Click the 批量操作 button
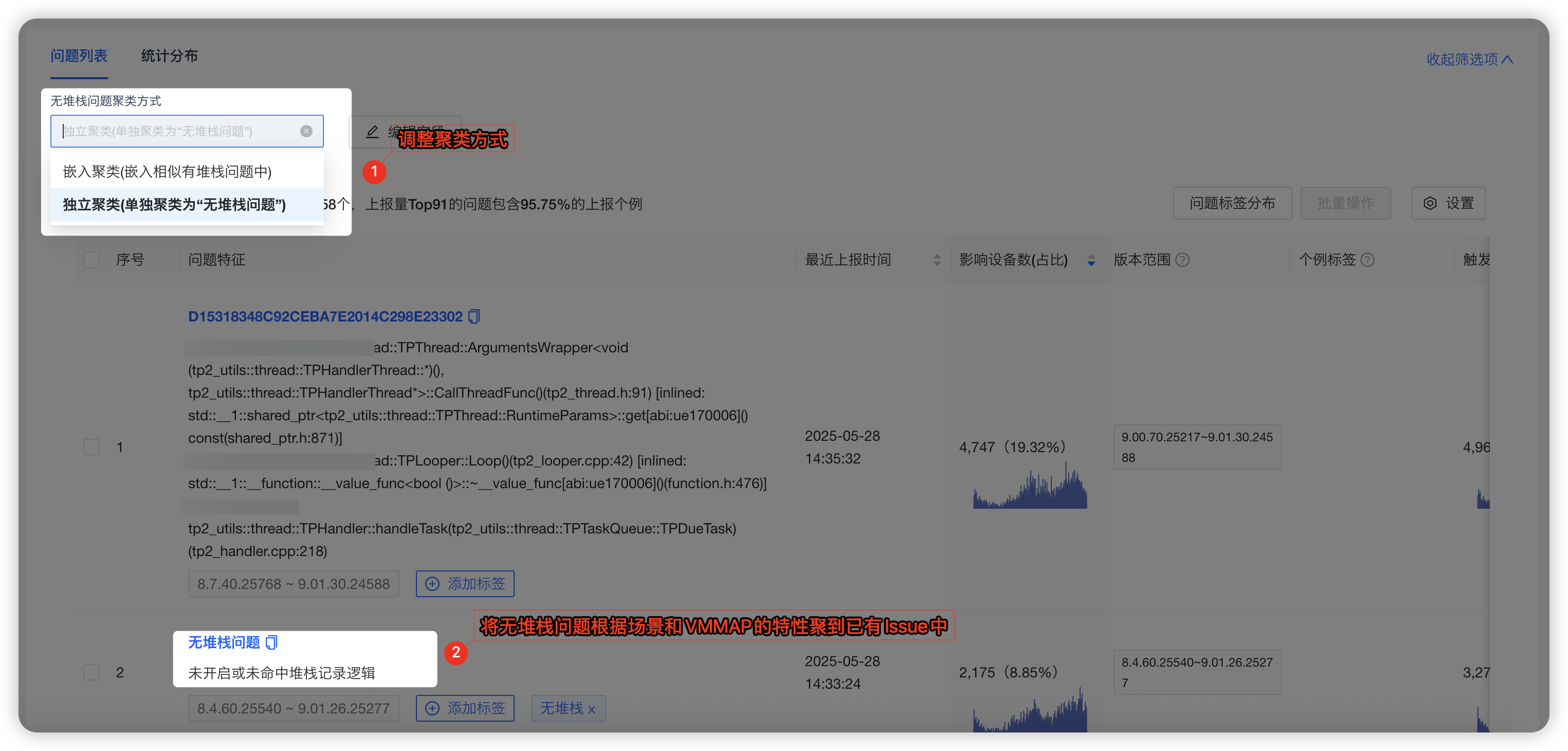This screenshot has width=1568, height=751. point(1345,203)
